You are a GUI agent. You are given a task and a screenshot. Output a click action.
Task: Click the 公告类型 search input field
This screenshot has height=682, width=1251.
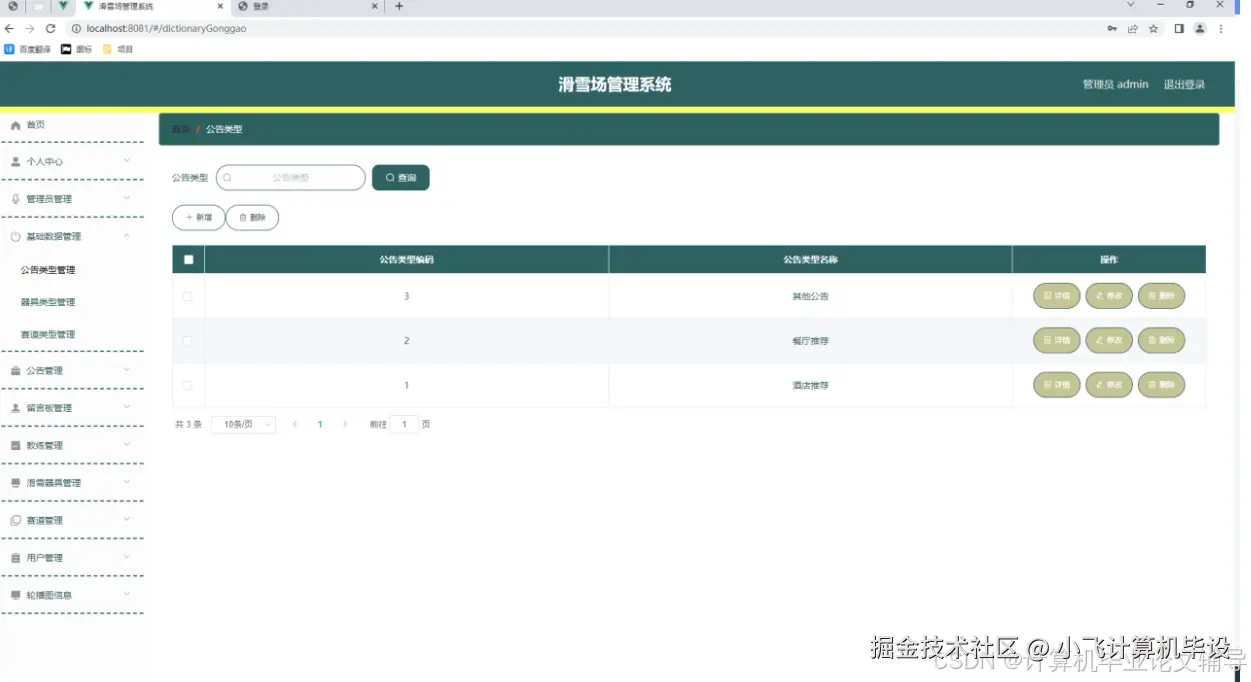[291, 177]
